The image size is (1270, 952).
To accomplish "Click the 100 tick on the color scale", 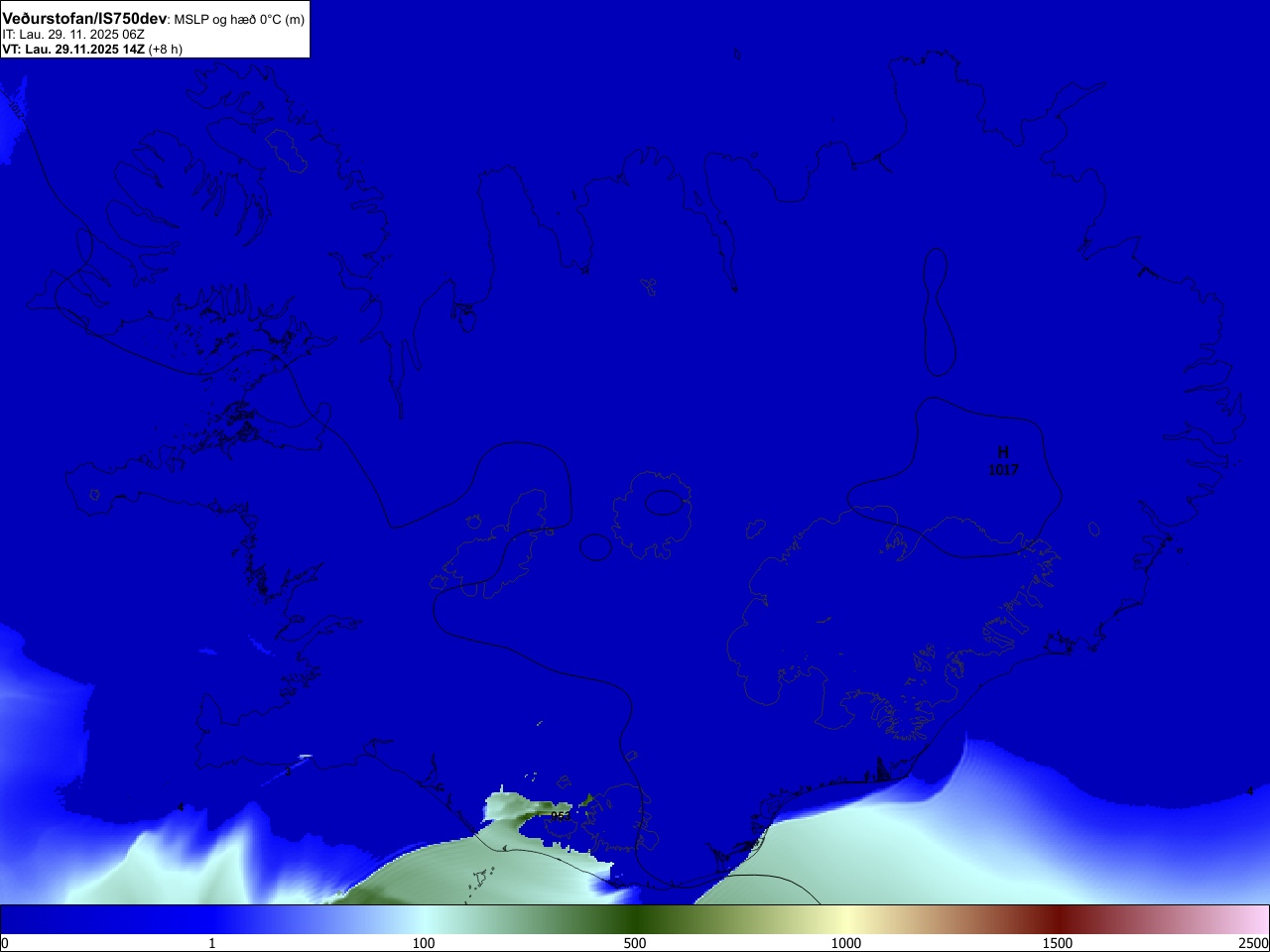I will coord(424,943).
